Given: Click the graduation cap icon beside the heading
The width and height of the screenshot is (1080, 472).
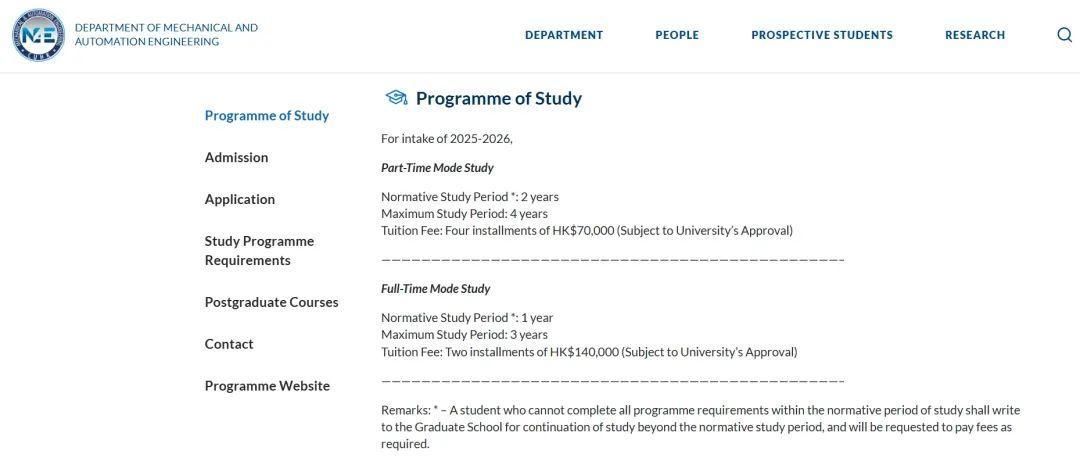Looking at the screenshot, I should click(x=396, y=97).
